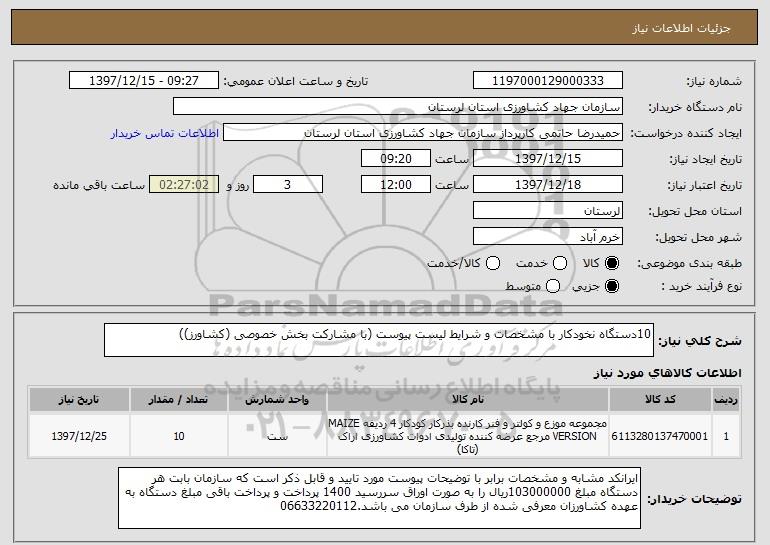Click the ساعت باقی مانده label
This screenshot has height=545, width=770.
(99, 185)
